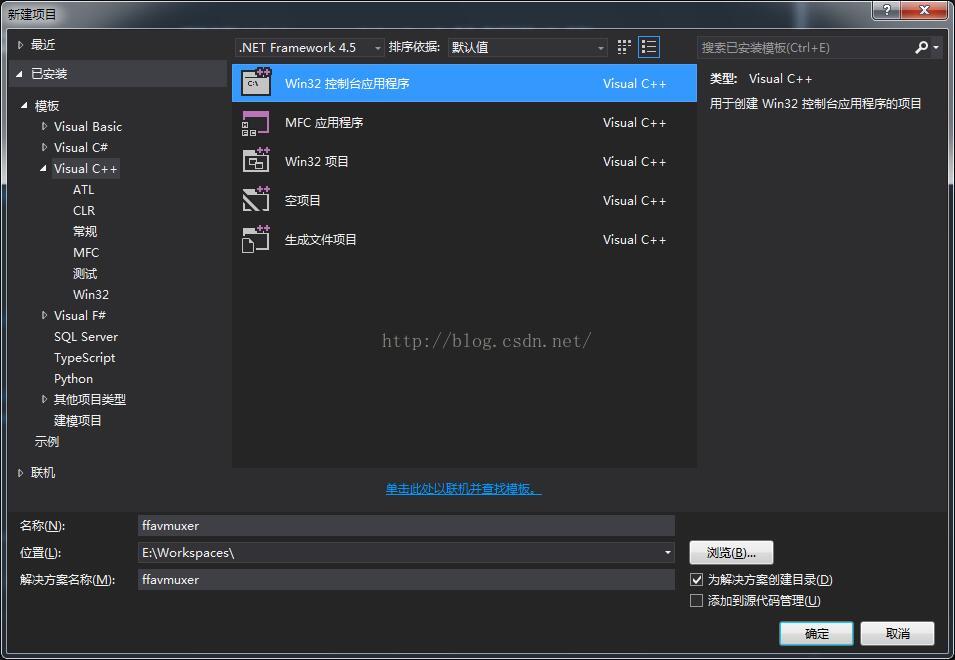Close the 新建项目 dialog
955x660 pixels.
(924, 10)
